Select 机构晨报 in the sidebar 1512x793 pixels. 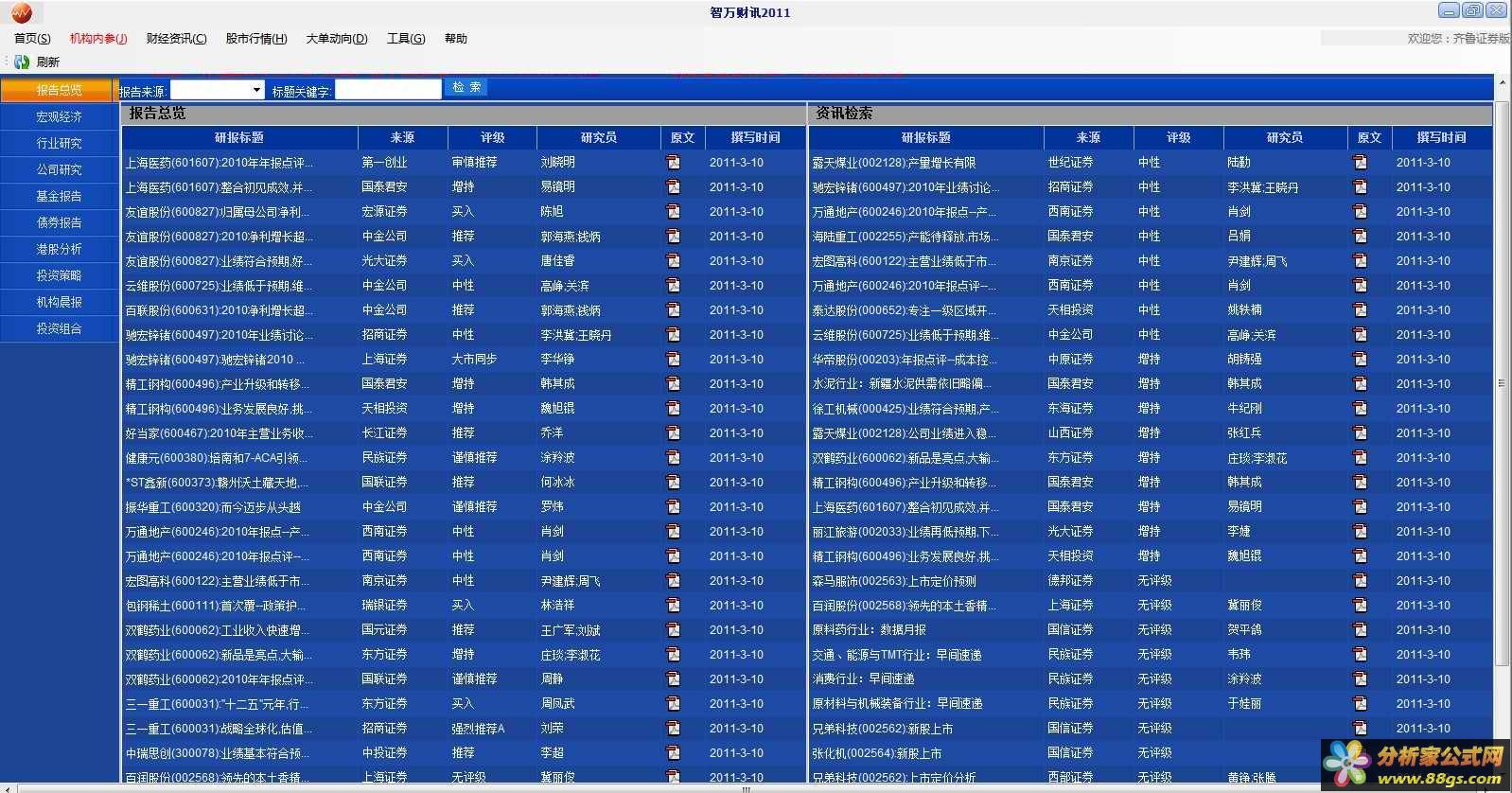pos(59,302)
